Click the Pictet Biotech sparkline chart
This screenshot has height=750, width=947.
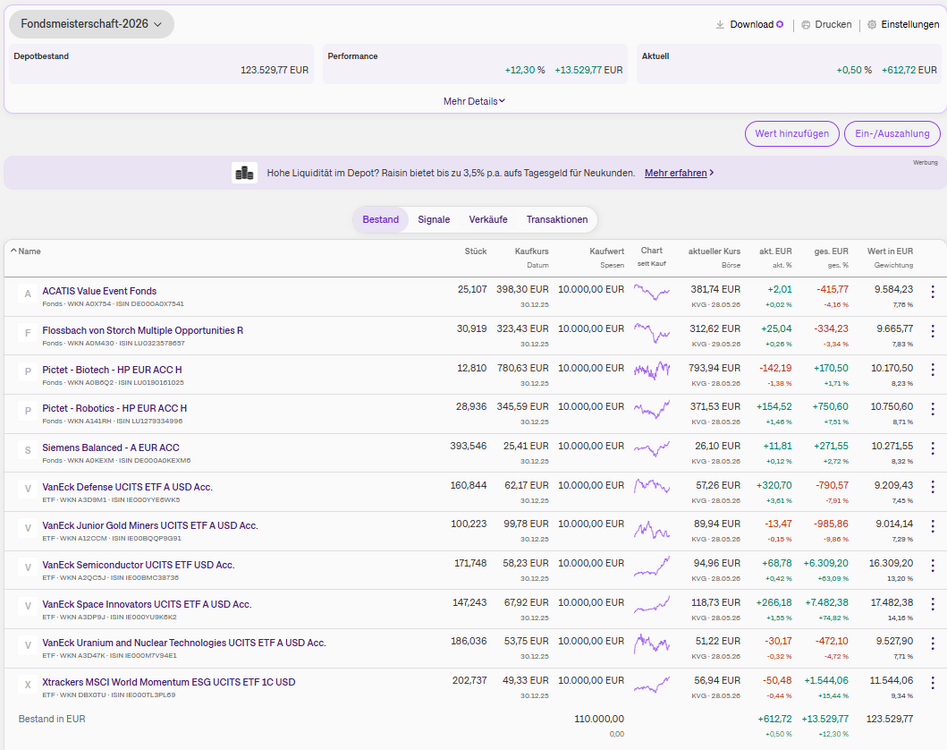[x=652, y=370]
